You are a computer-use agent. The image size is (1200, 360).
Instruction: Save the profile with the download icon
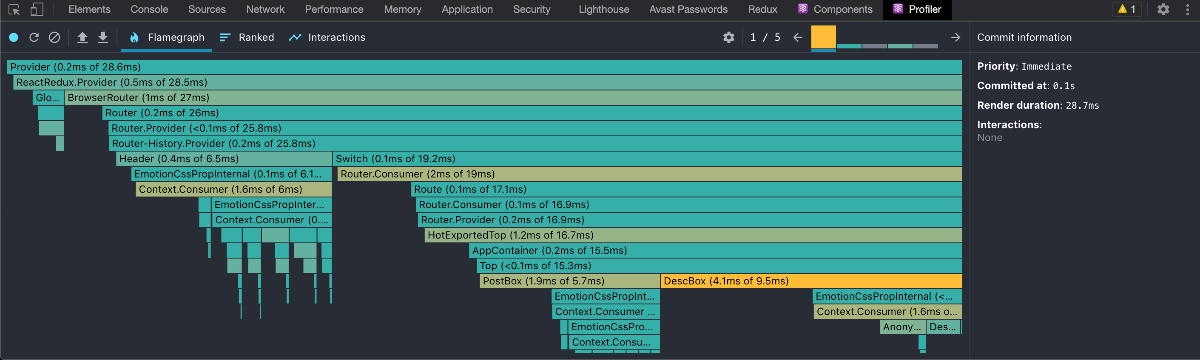102,37
